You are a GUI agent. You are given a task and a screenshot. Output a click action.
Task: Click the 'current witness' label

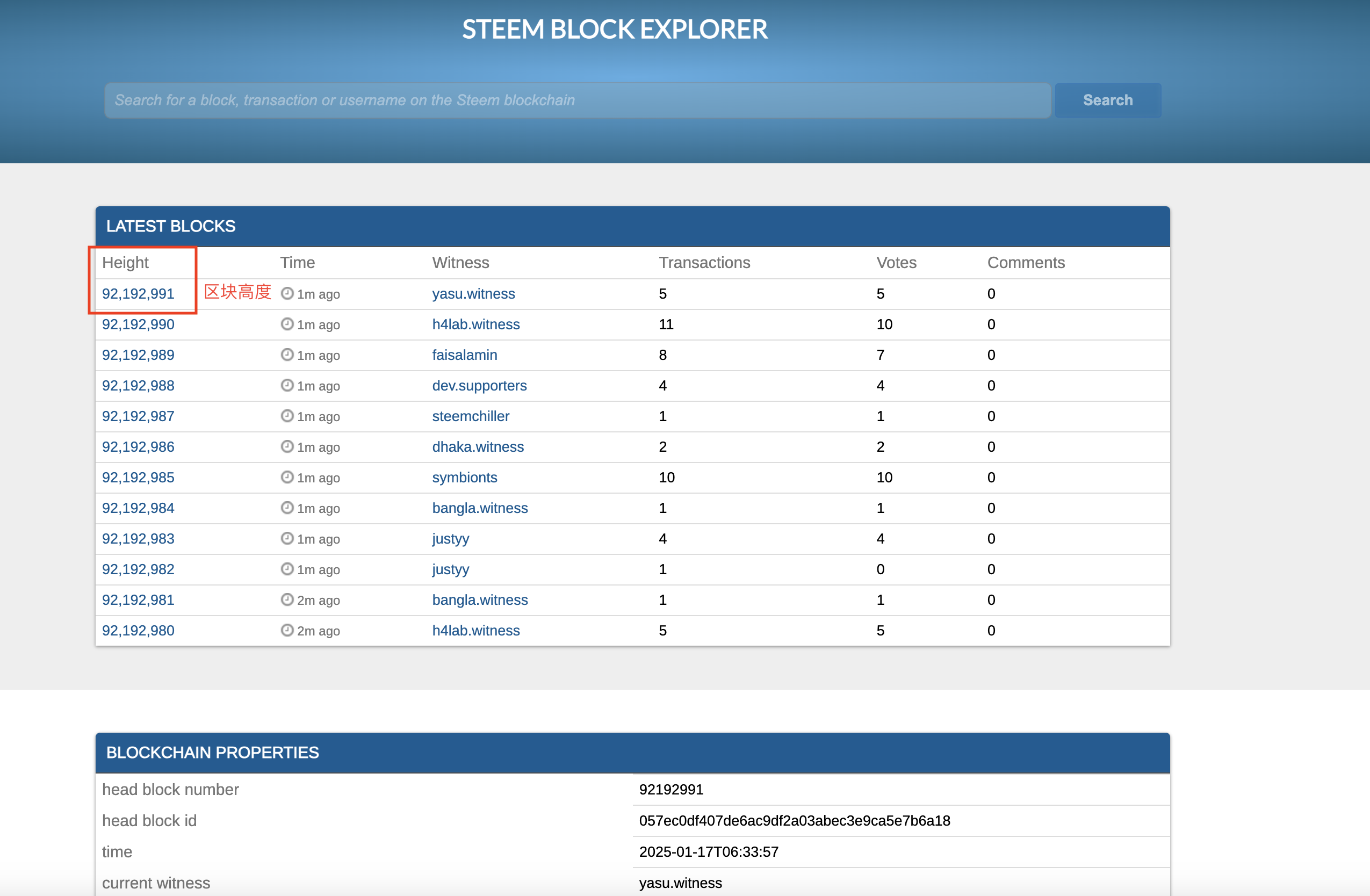click(x=156, y=882)
